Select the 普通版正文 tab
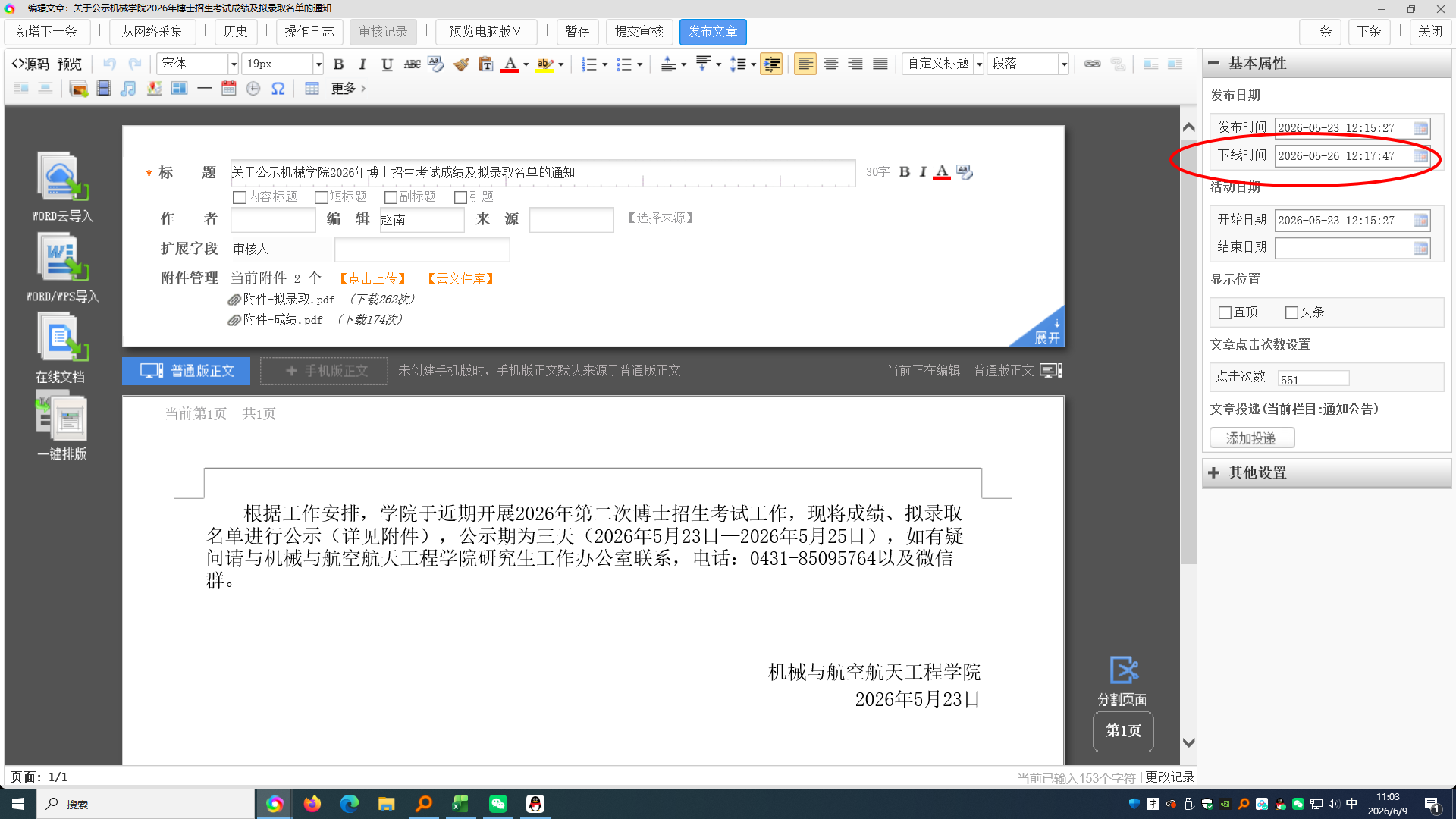The width and height of the screenshot is (1456, 819). [x=186, y=371]
